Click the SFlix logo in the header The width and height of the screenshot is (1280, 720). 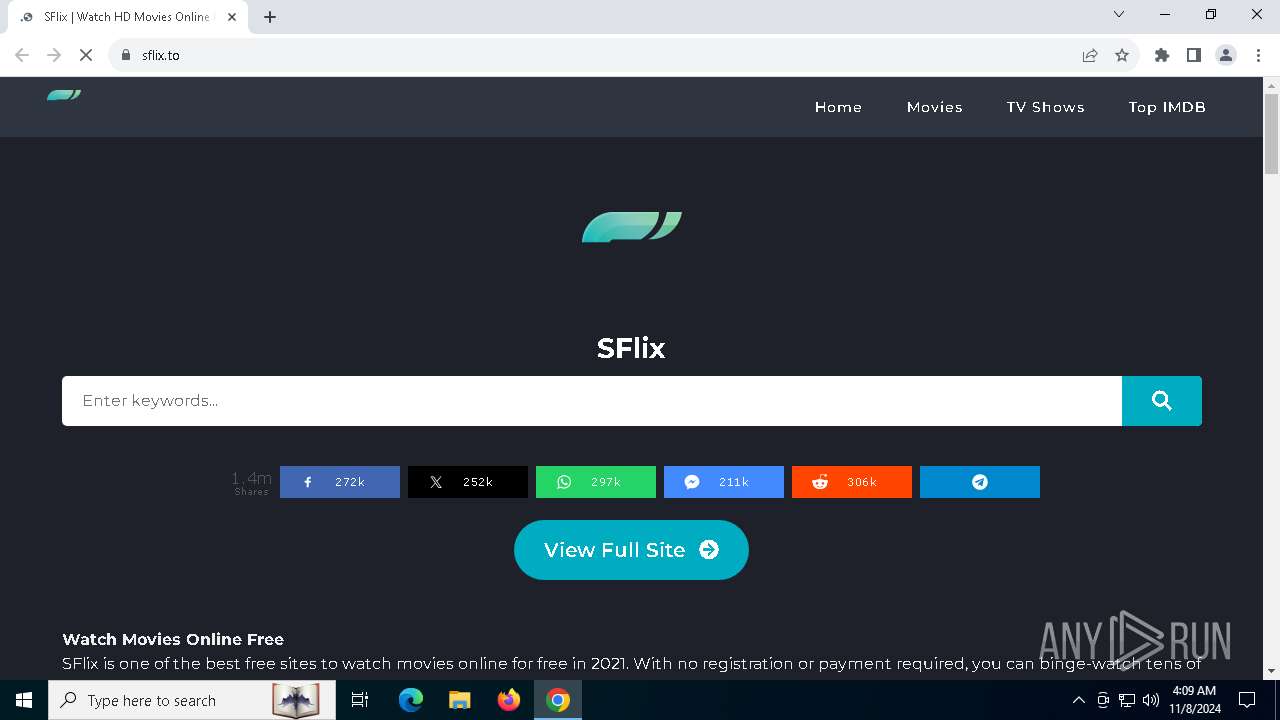[64, 95]
